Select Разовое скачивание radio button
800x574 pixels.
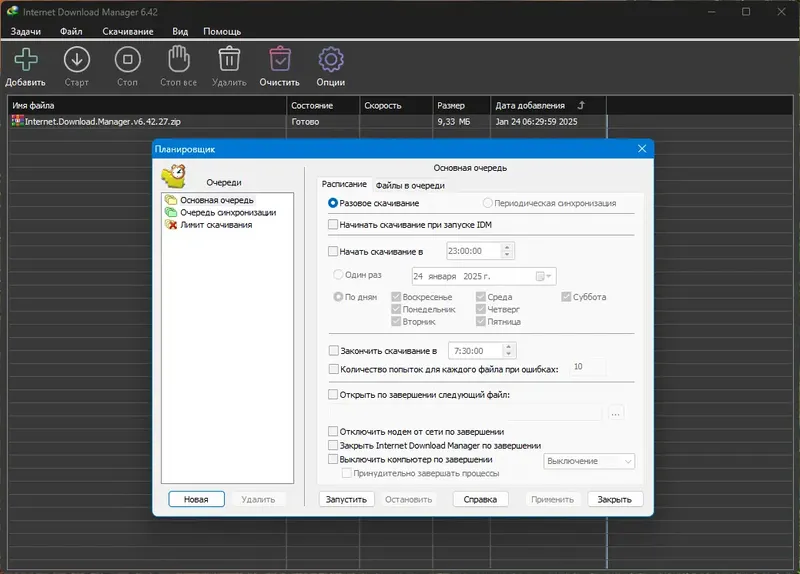[x=333, y=203]
